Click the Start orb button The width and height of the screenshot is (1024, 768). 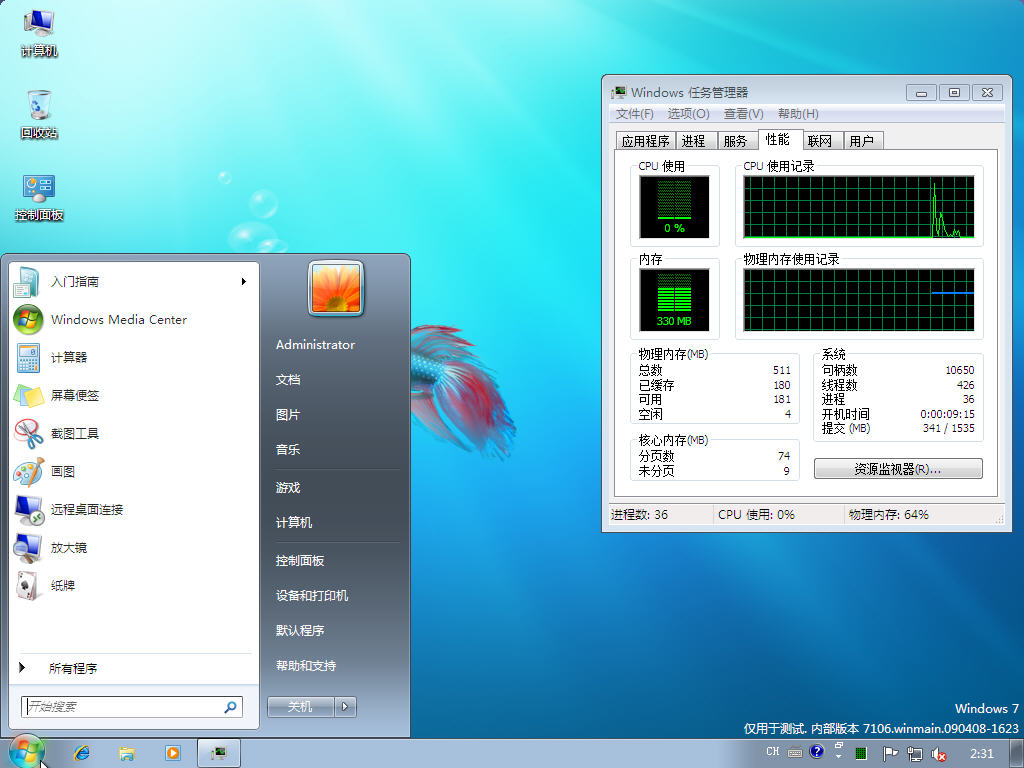26,752
